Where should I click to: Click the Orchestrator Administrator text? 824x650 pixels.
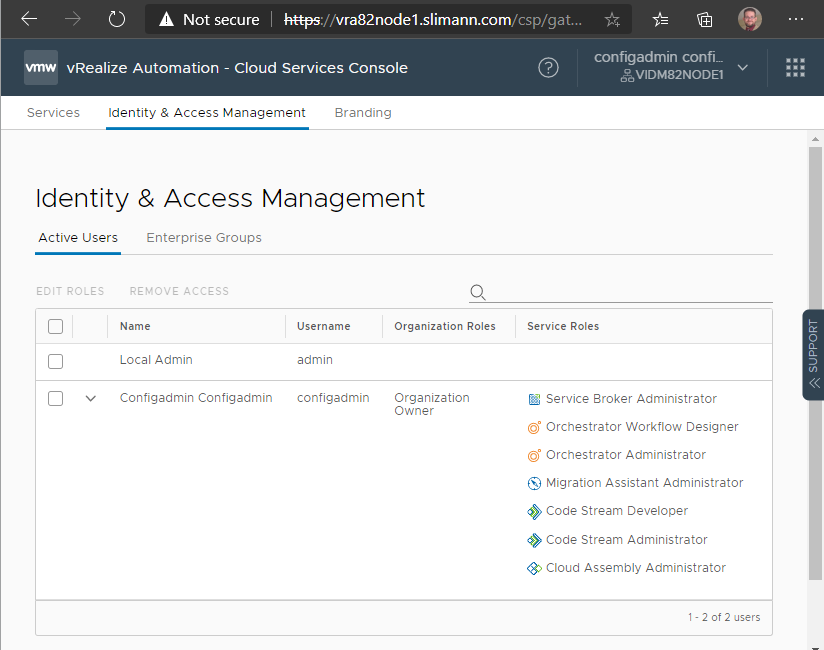tap(626, 455)
